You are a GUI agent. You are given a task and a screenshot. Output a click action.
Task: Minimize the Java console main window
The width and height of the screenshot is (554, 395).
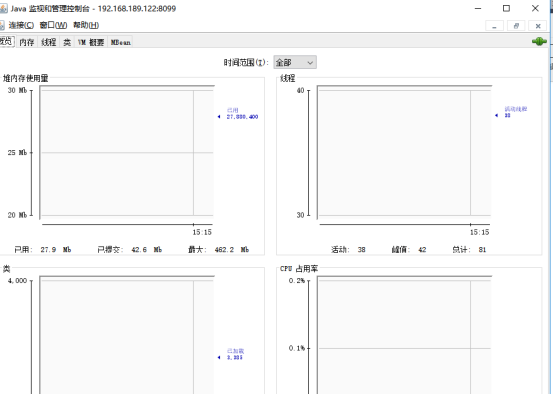click(x=478, y=8)
